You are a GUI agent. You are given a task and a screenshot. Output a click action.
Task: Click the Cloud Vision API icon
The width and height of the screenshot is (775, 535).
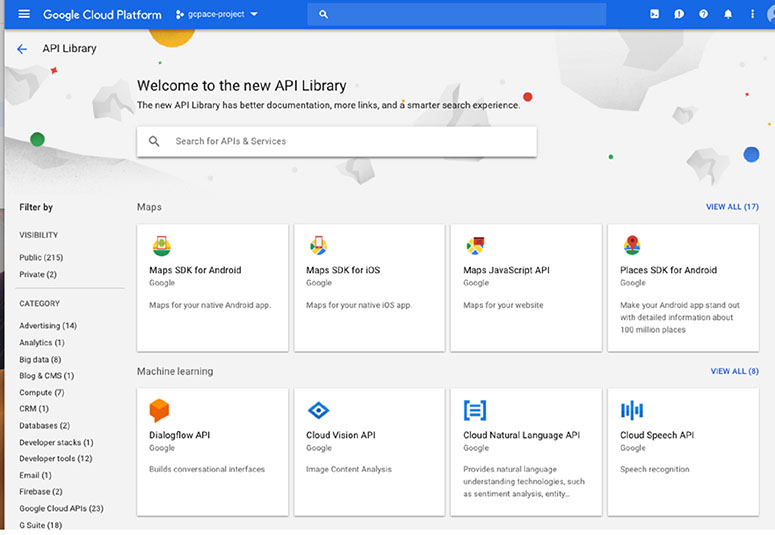pyautogui.click(x=318, y=410)
